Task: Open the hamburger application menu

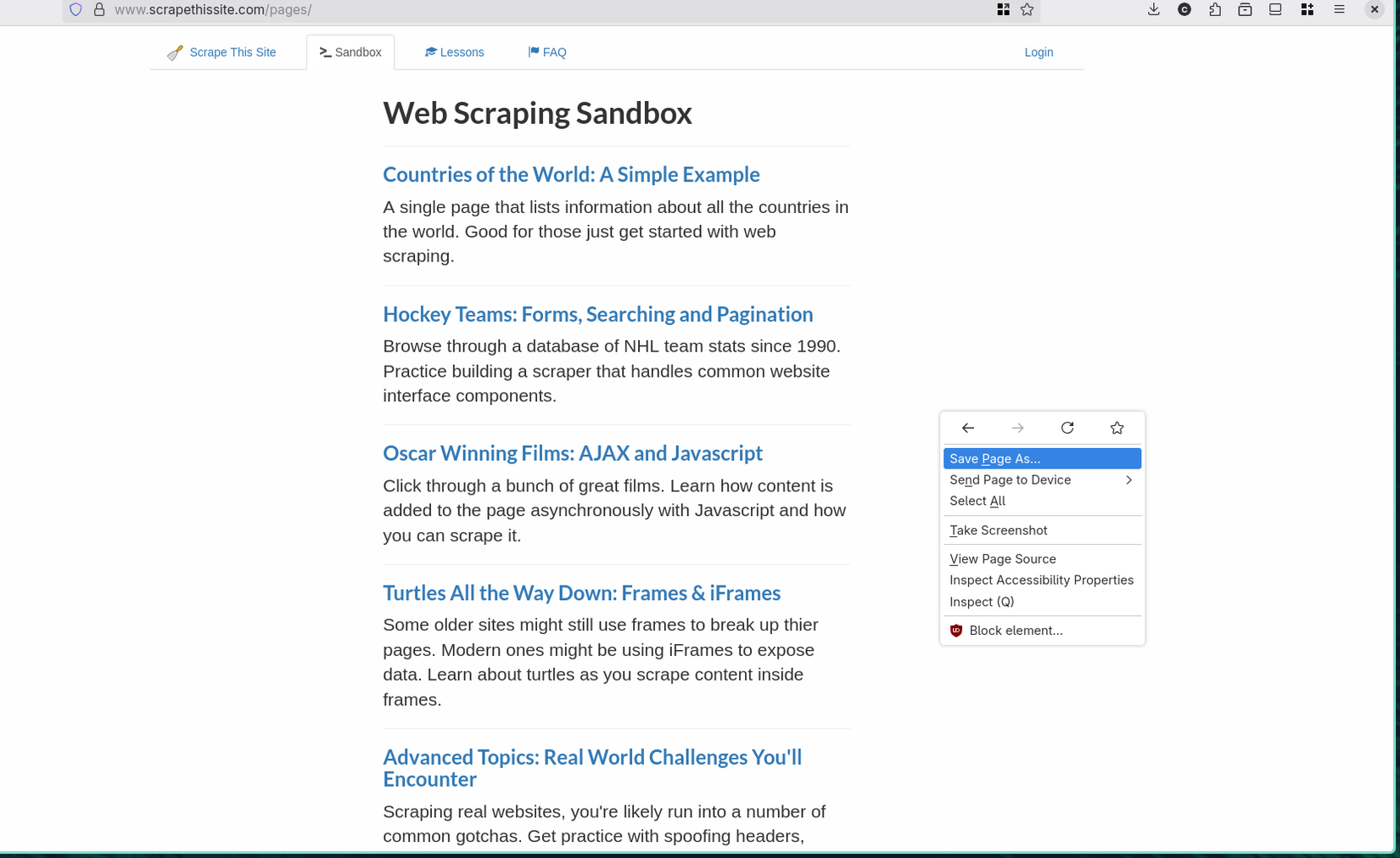Action: 1339,9
